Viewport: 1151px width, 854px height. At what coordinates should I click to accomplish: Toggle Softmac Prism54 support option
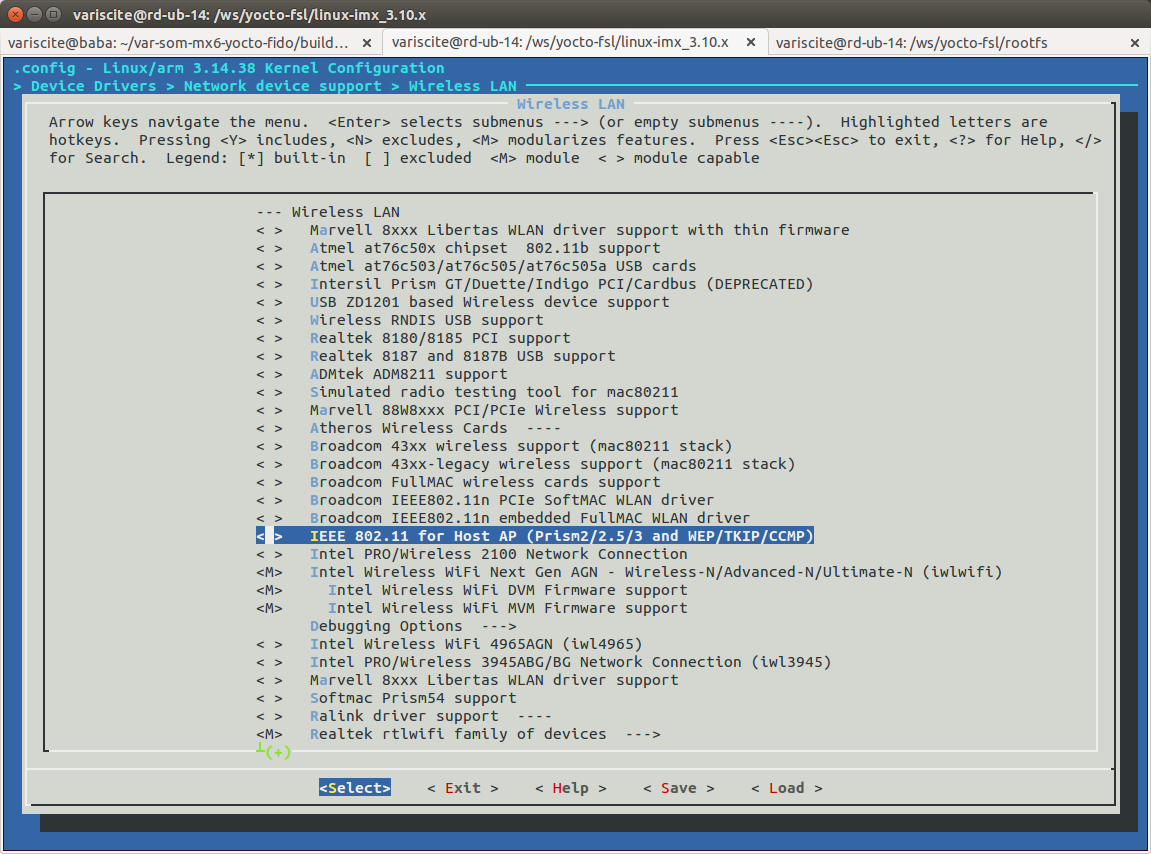tap(413, 698)
